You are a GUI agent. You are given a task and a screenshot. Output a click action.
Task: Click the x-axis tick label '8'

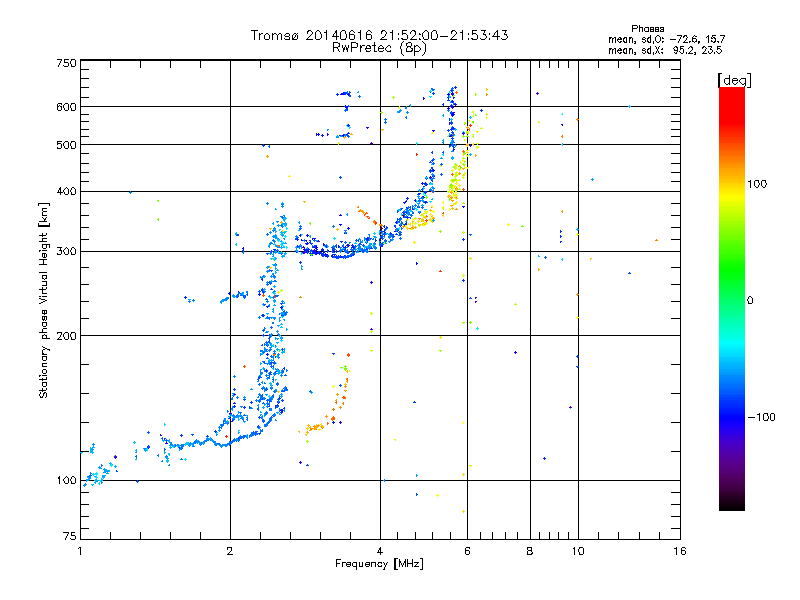click(x=530, y=551)
